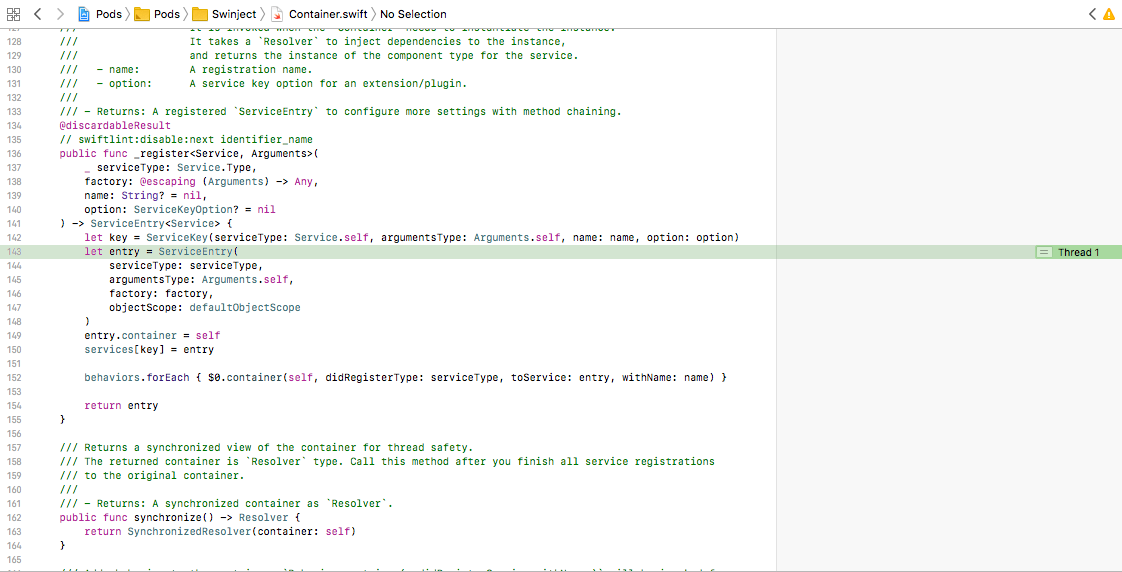Click 'behaviors.forEach' on line 152

(137, 378)
